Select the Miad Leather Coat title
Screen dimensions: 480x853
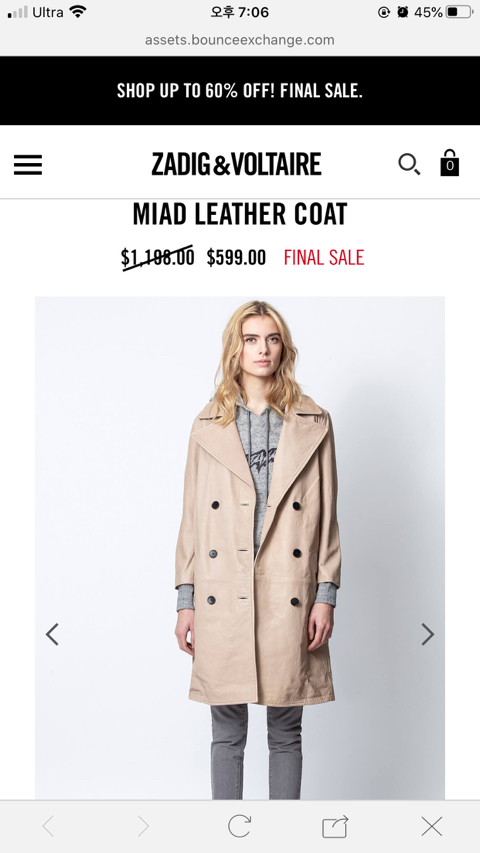[x=240, y=214]
